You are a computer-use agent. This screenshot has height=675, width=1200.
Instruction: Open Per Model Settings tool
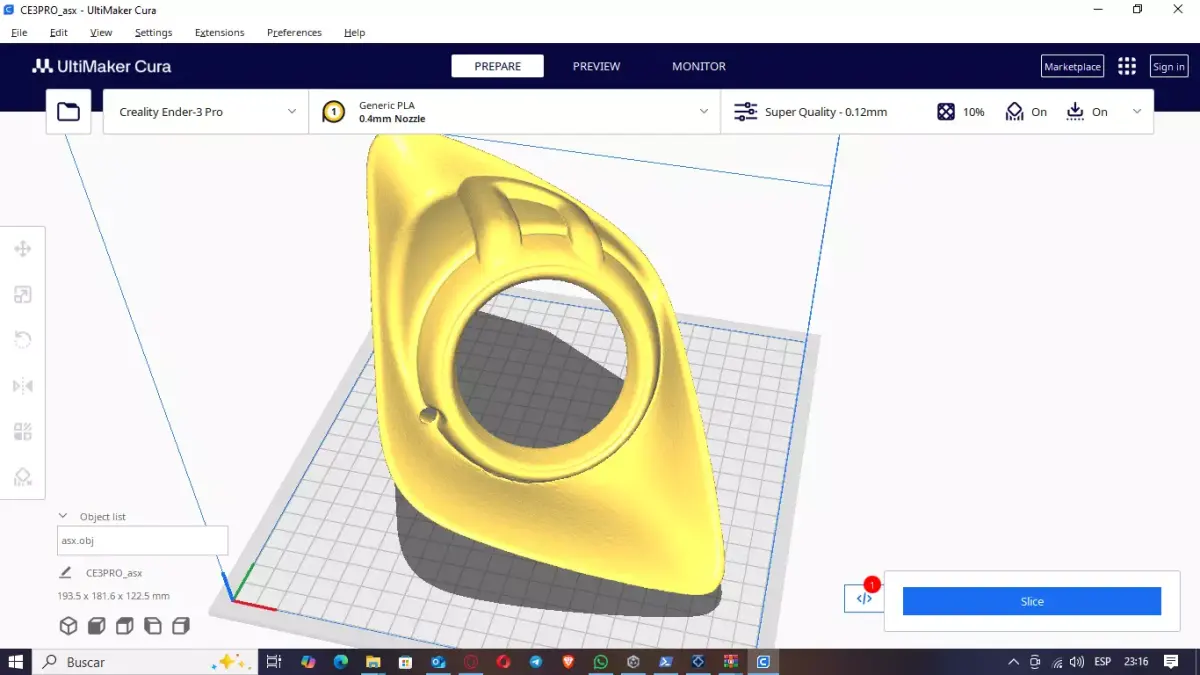[x=24, y=431]
